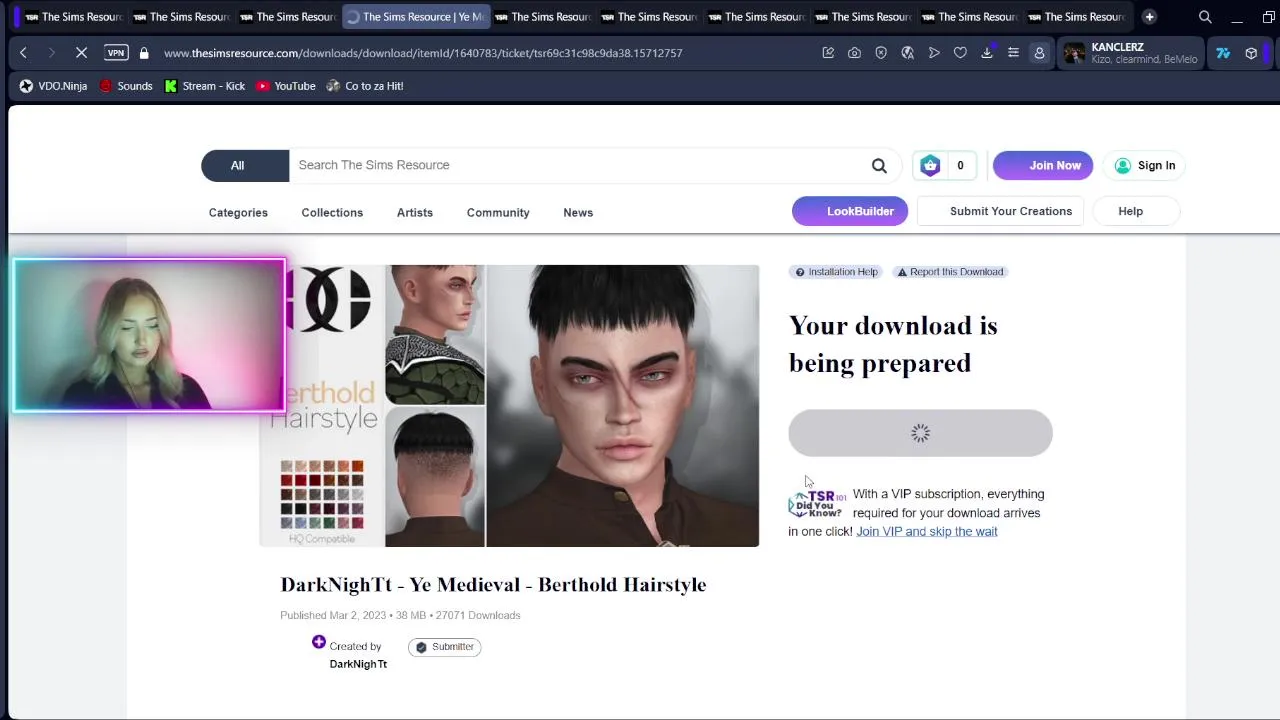
Task: Click the Submitter badge
Action: point(444,647)
